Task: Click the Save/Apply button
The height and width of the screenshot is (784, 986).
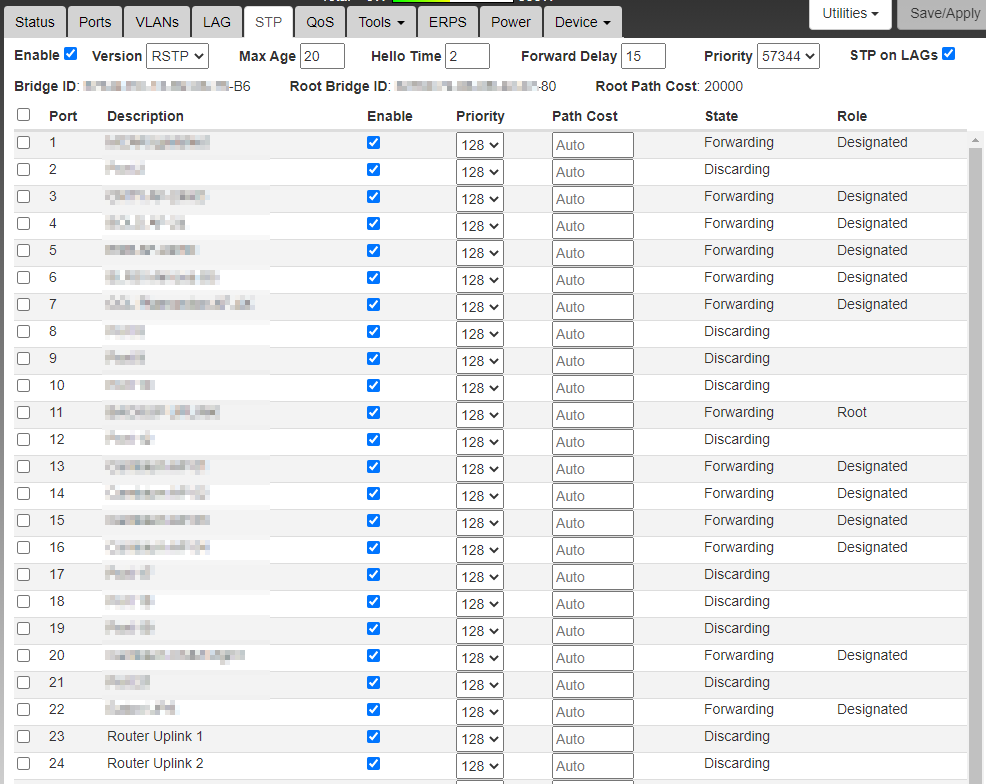Action: pos(943,14)
